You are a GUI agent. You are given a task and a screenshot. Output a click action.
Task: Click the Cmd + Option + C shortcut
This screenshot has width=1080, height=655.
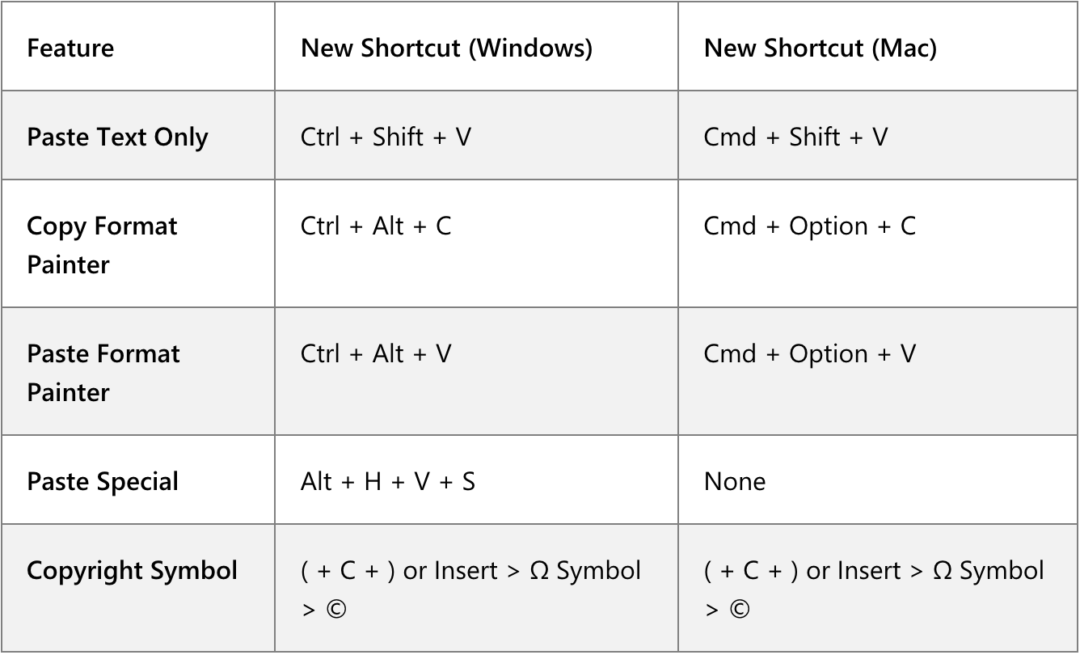[809, 226]
